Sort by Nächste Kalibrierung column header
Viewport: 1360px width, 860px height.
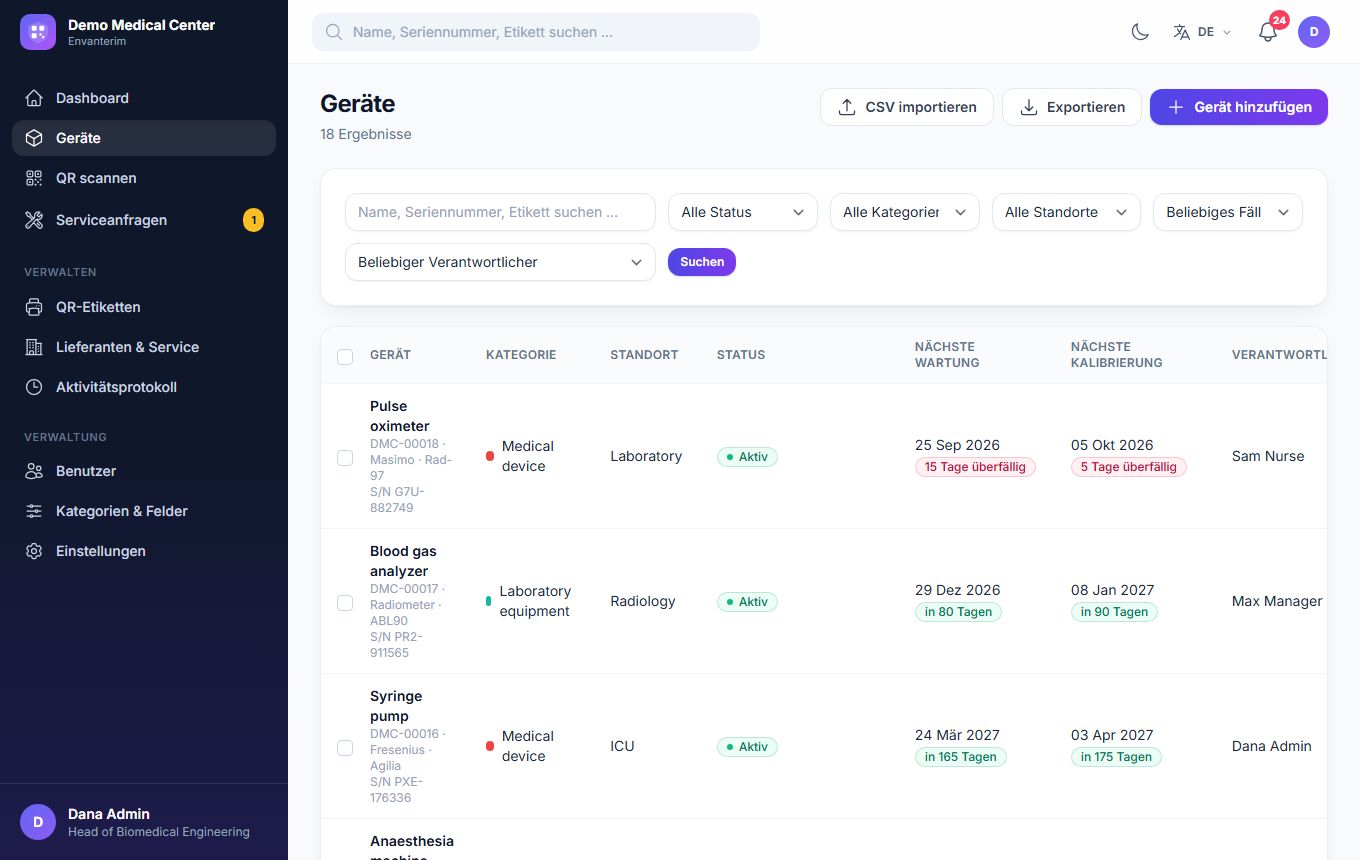coord(1116,355)
